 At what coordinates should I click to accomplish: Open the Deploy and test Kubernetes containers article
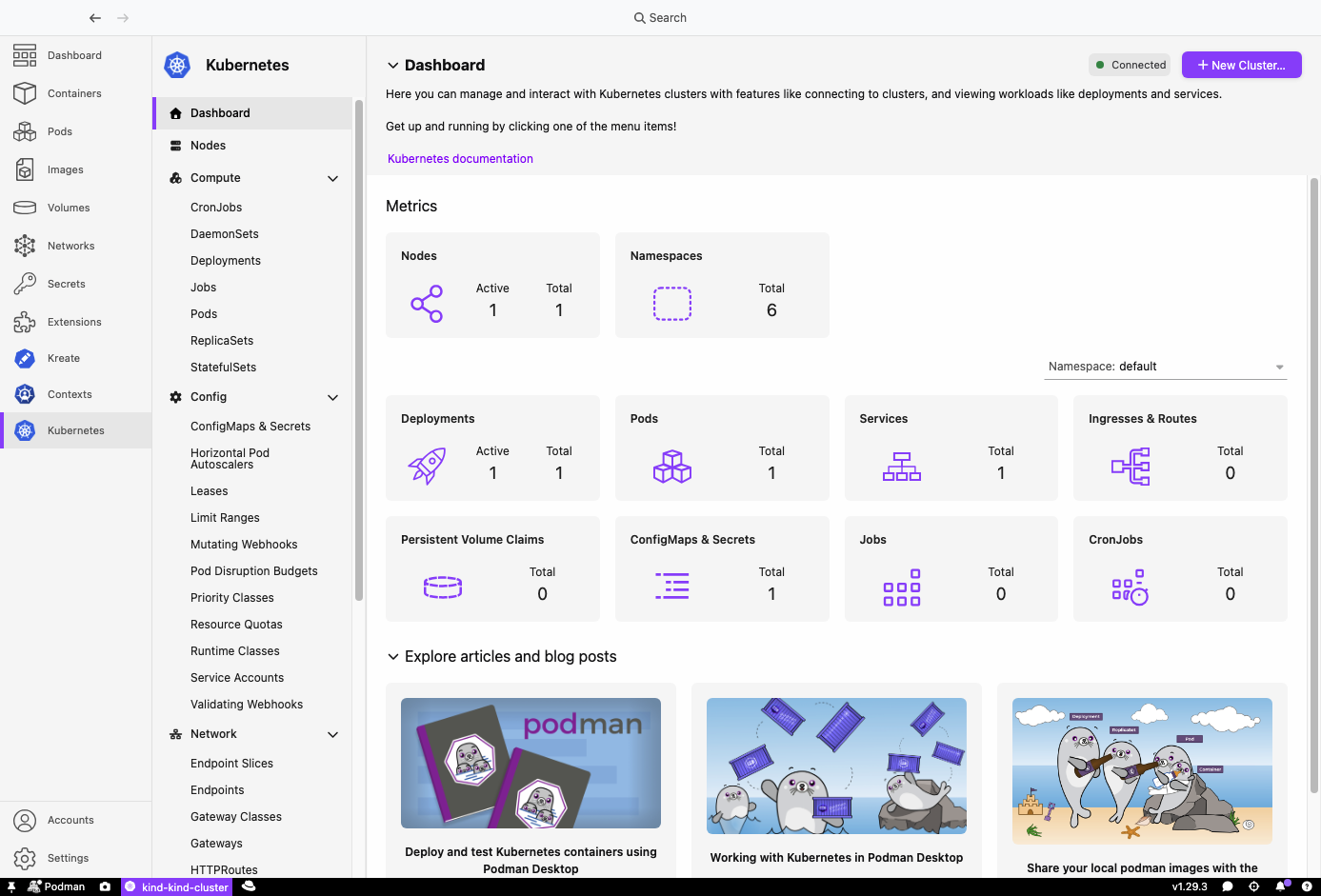530,780
